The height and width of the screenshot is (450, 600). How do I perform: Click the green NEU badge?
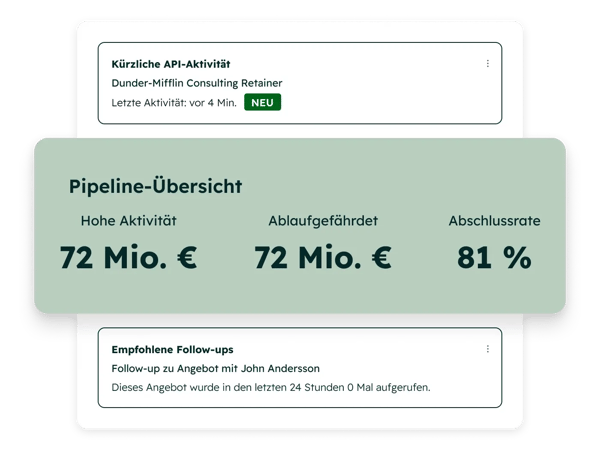click(x=262, y=102)
